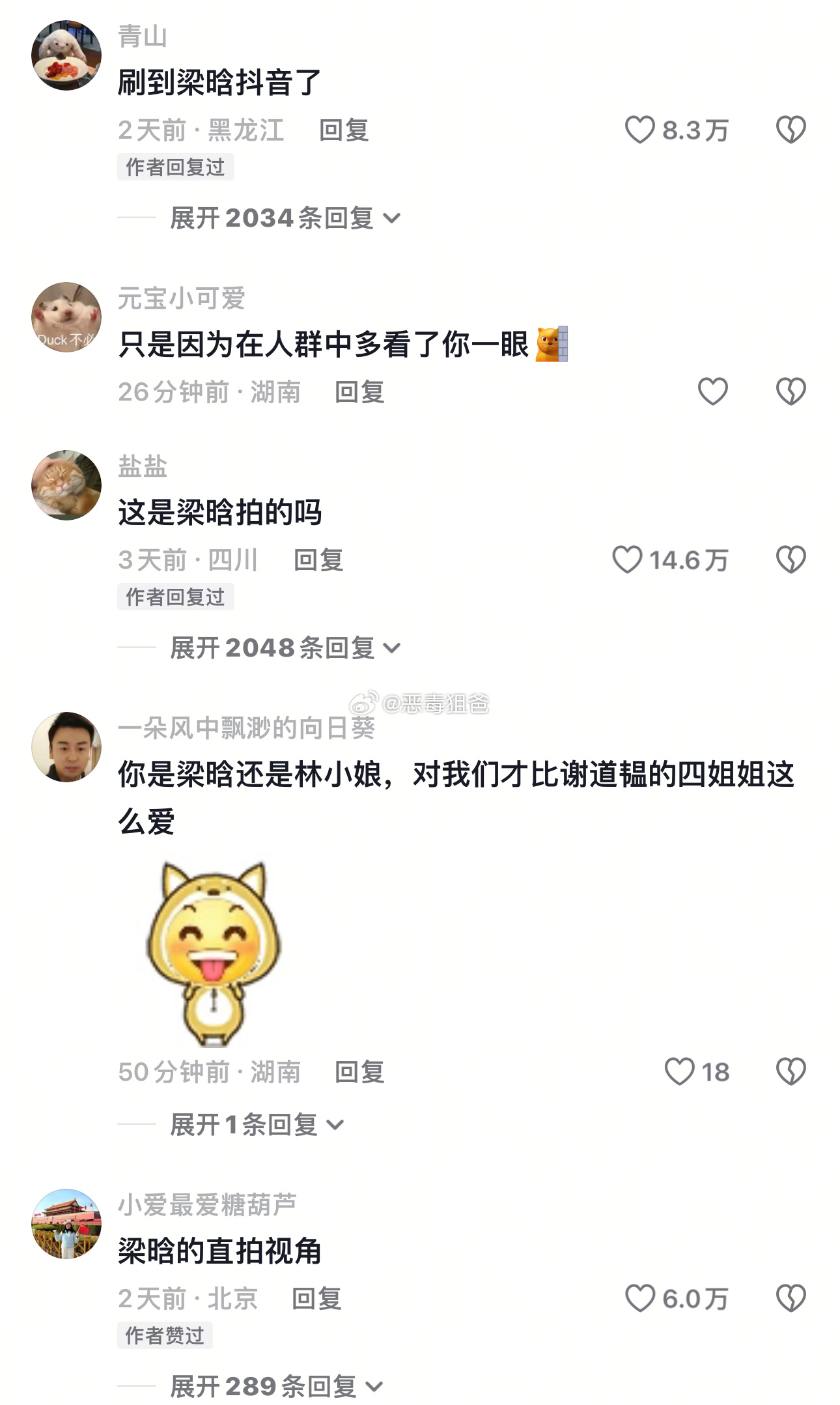Like 青山's comment with heart icon
The width and height of the screenshot is (840, 1405).
tap(640, 130)
